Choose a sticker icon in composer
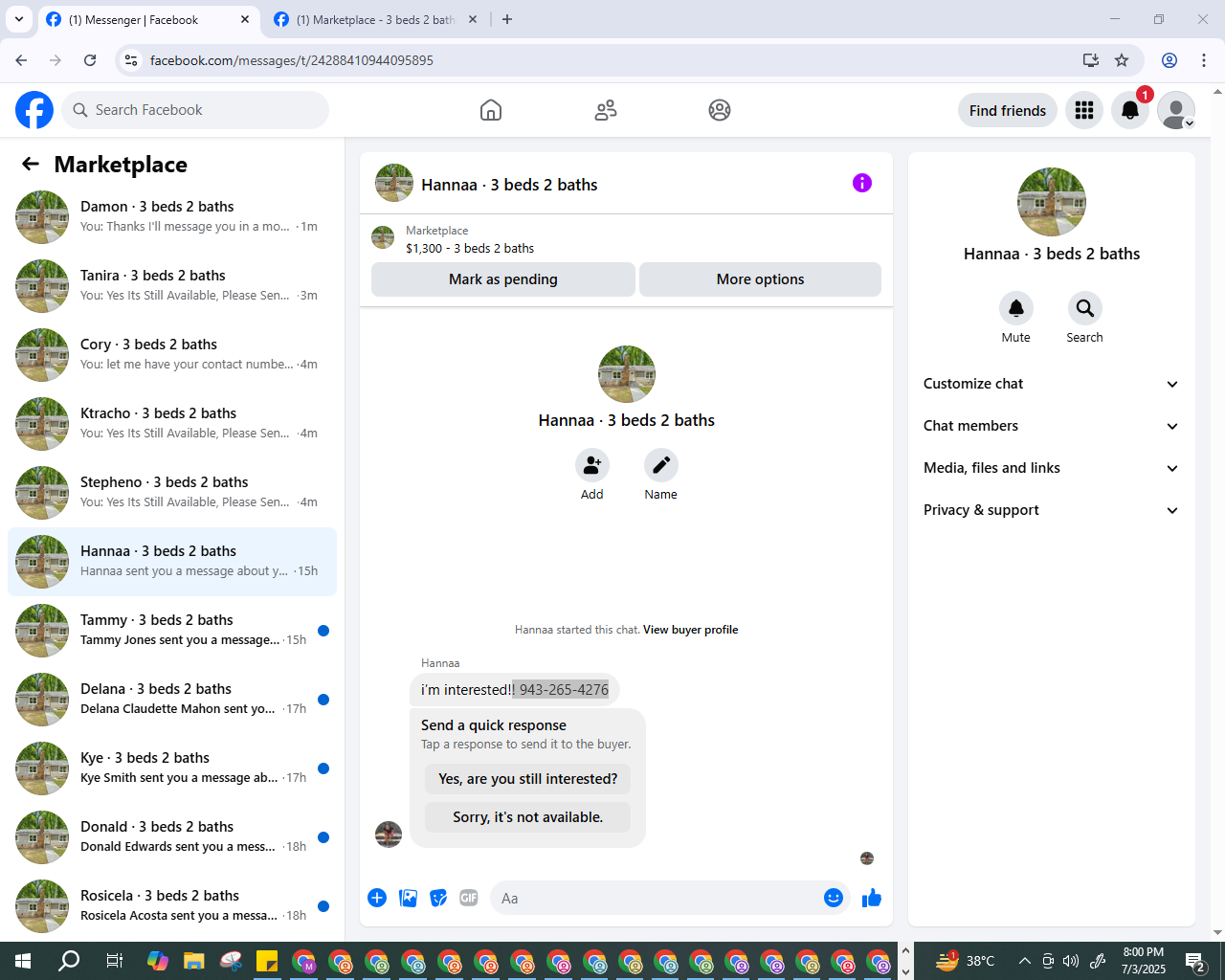The width and height of the screenshot is (1225, 980). point(439,898)
